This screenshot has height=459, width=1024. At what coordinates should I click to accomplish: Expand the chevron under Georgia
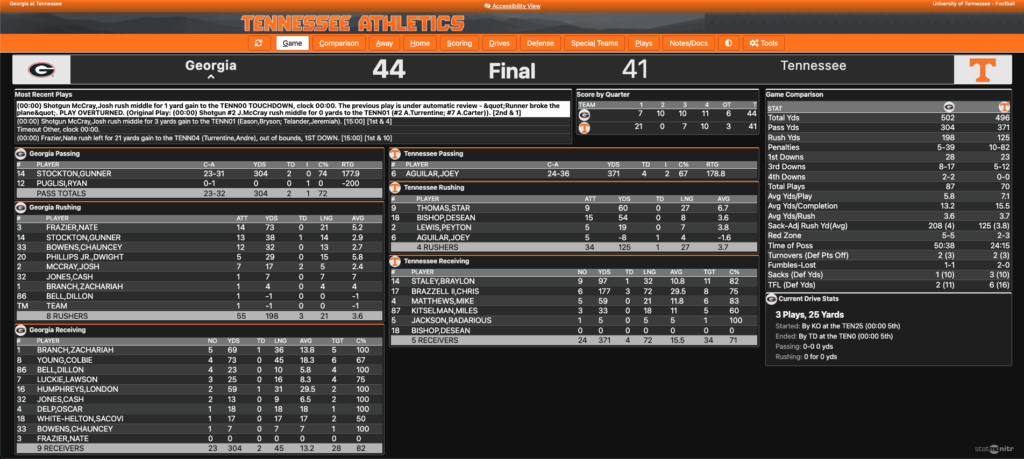[x=211, y=77]
